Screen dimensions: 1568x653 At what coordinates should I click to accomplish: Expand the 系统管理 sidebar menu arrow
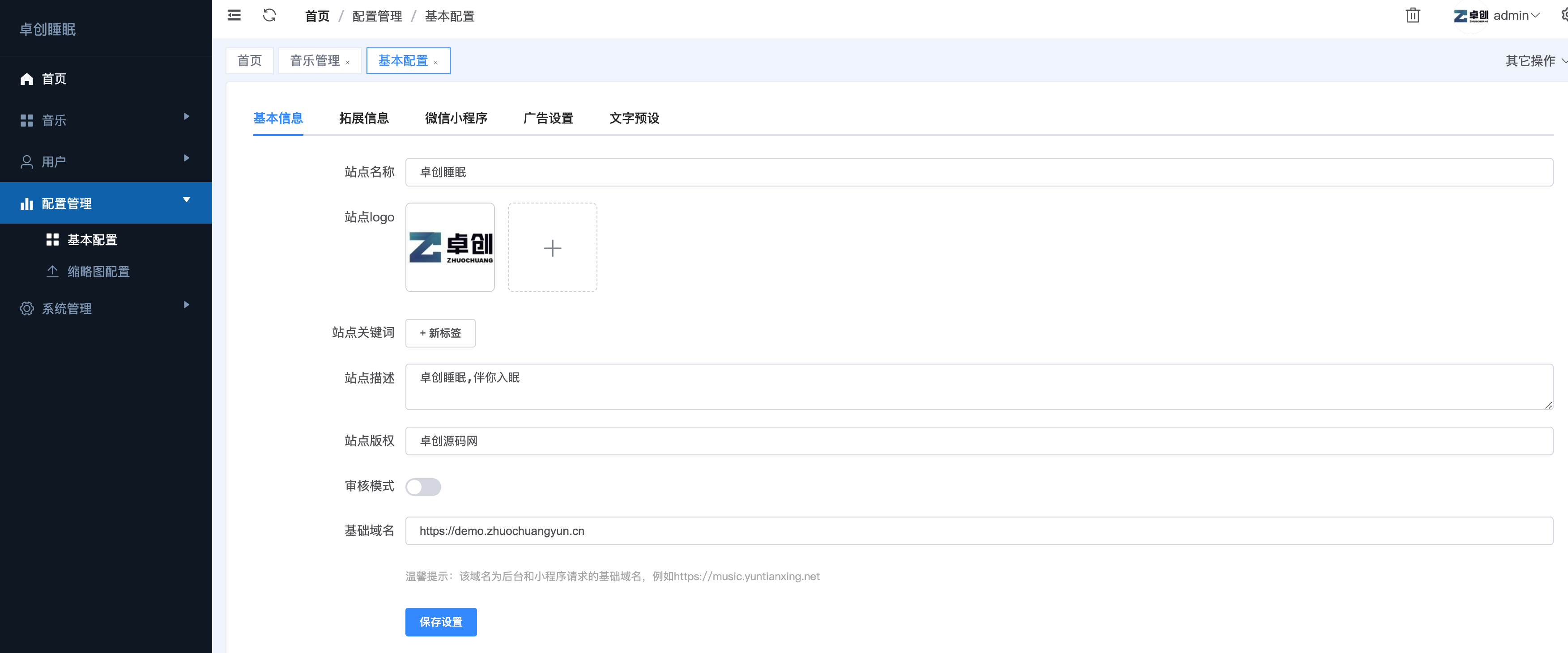(x=187, y=304)
